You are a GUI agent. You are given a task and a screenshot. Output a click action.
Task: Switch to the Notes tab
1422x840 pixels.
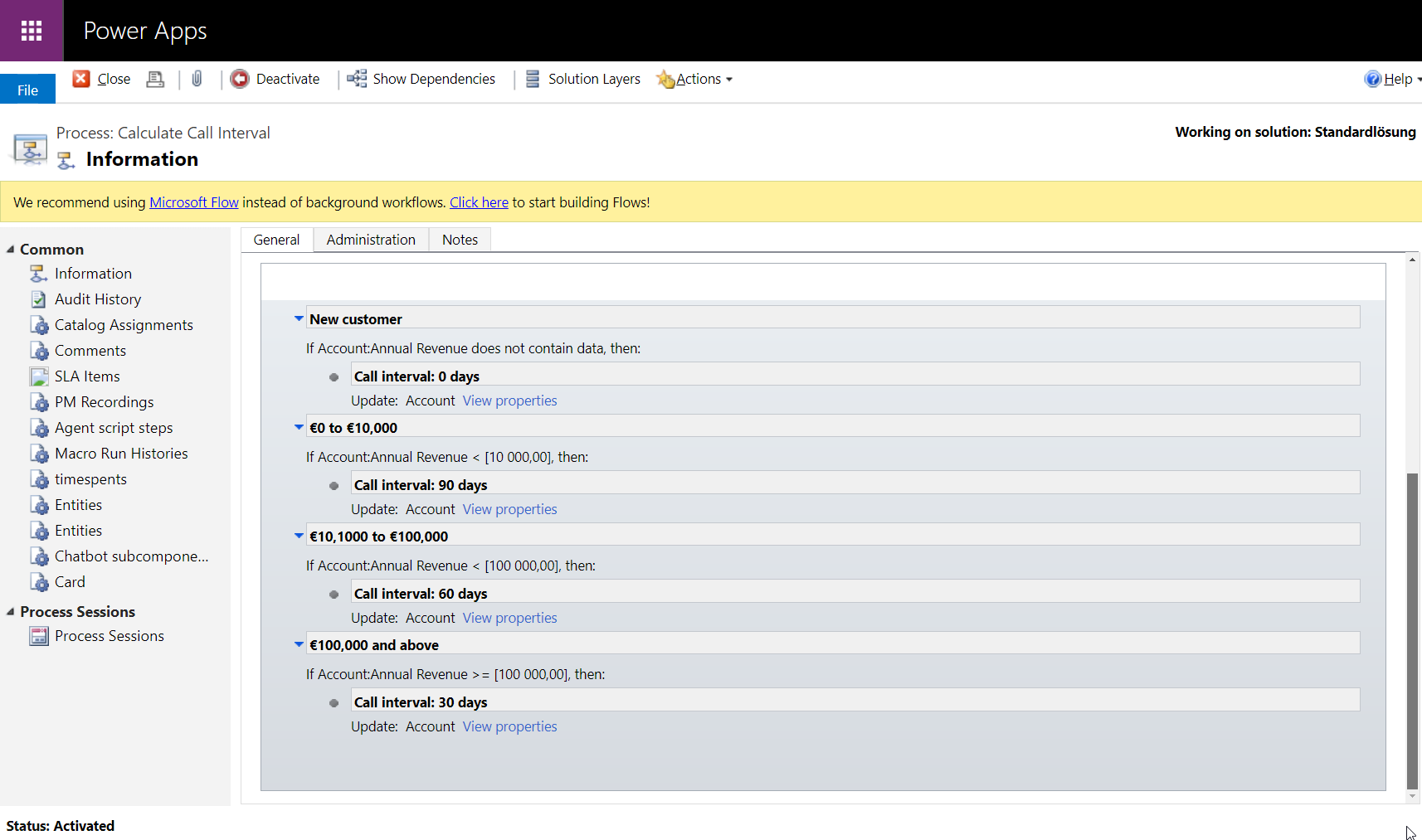click(460, 240)
